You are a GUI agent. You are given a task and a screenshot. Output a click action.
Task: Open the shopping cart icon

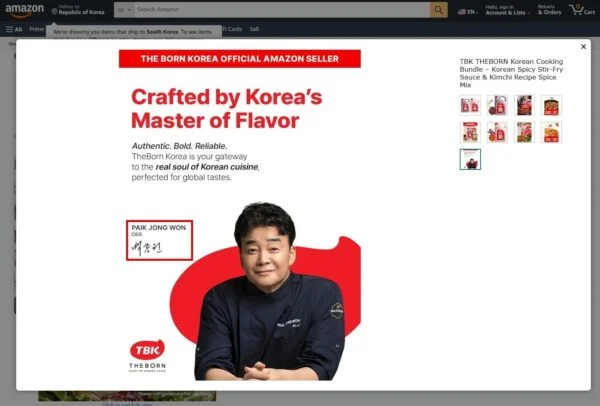pyautogui.click(x=582, y=10)
